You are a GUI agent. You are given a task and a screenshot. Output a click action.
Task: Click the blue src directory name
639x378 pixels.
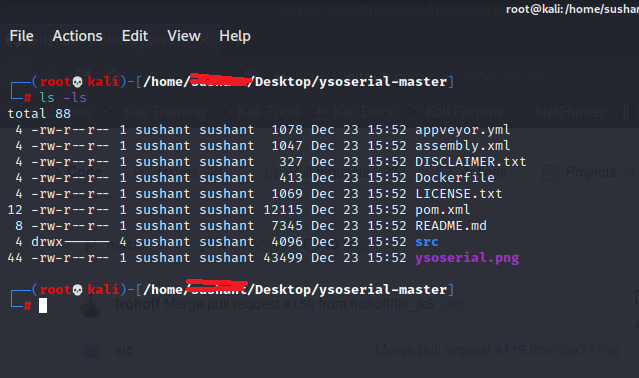(x=427, y=242)
